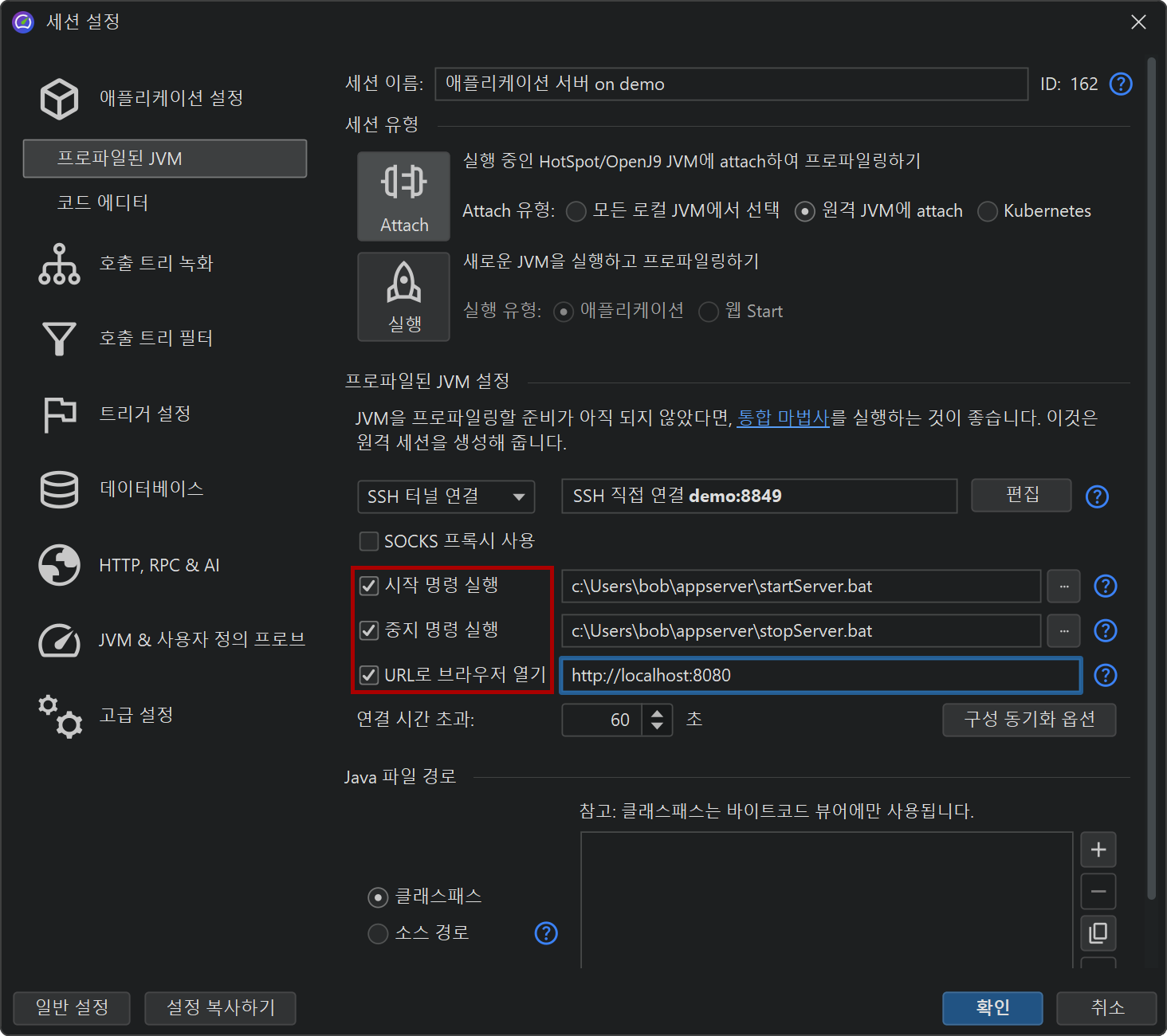Open 호출 트리 필터 via funnel icon
This screenshot has width=1167, height=1036.
(59, 339)
